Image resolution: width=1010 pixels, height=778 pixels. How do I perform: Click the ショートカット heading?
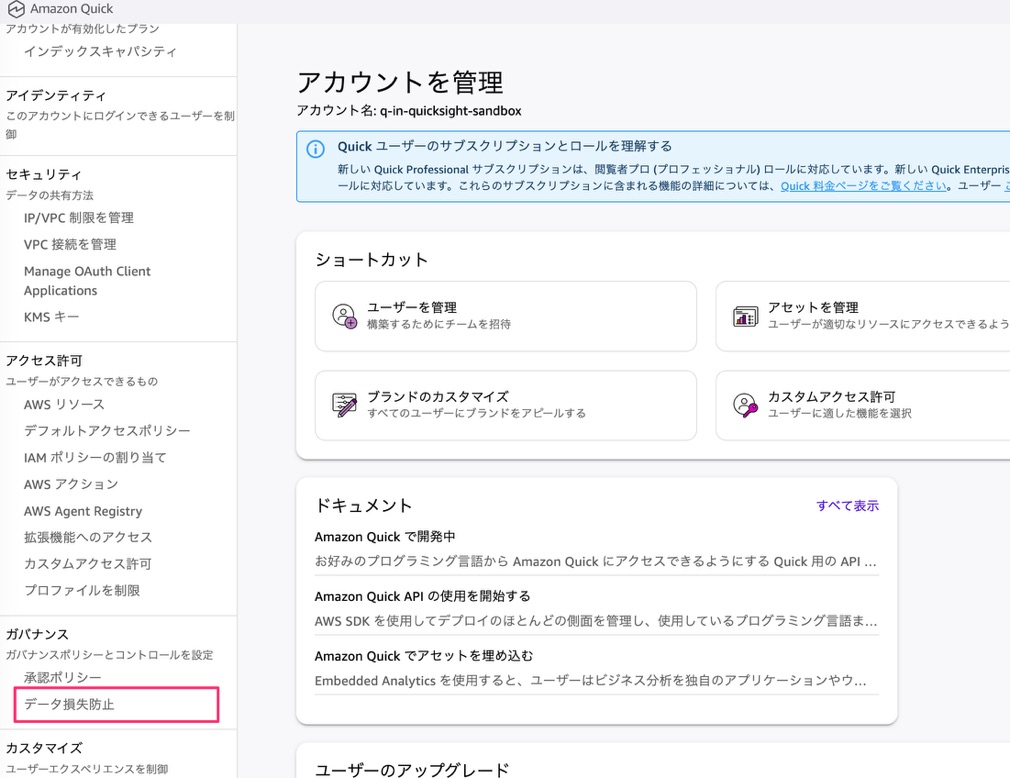point(372,260)
